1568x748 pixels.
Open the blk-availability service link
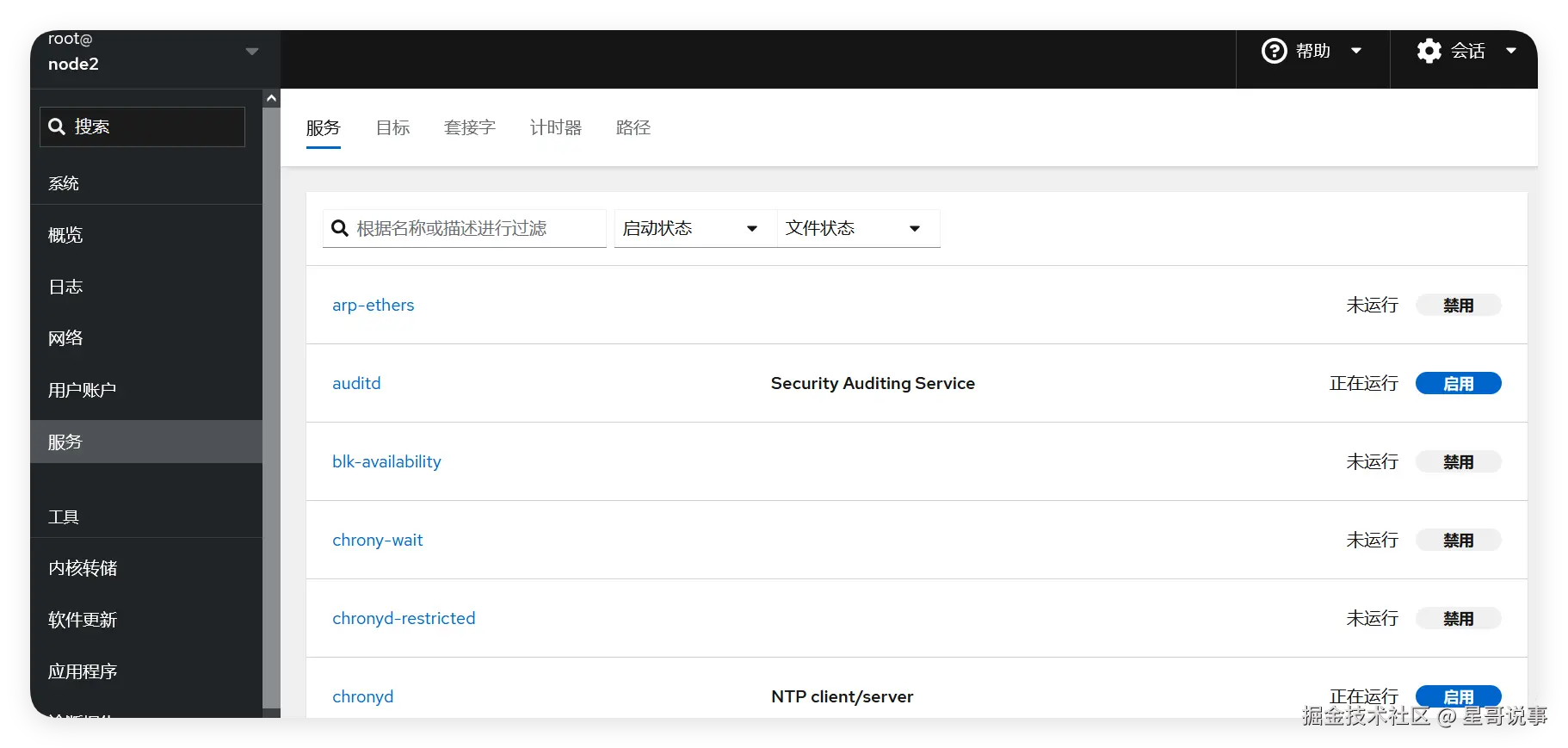point(386,461)
